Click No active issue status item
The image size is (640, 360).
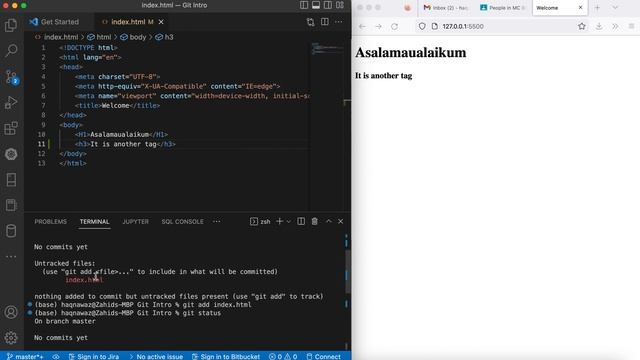click(x=156, y=356)
